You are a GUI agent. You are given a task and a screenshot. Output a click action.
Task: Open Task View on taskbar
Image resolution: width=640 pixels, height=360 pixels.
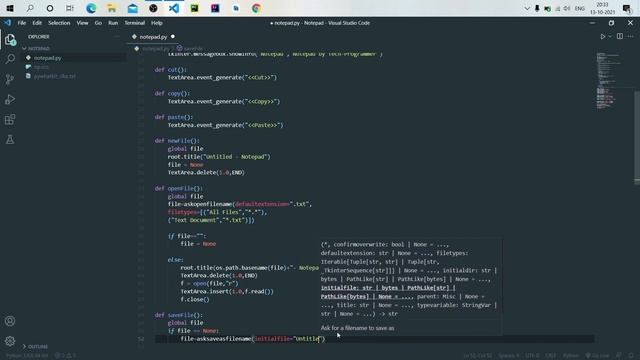pyautogui.click(x=70, y=8)
